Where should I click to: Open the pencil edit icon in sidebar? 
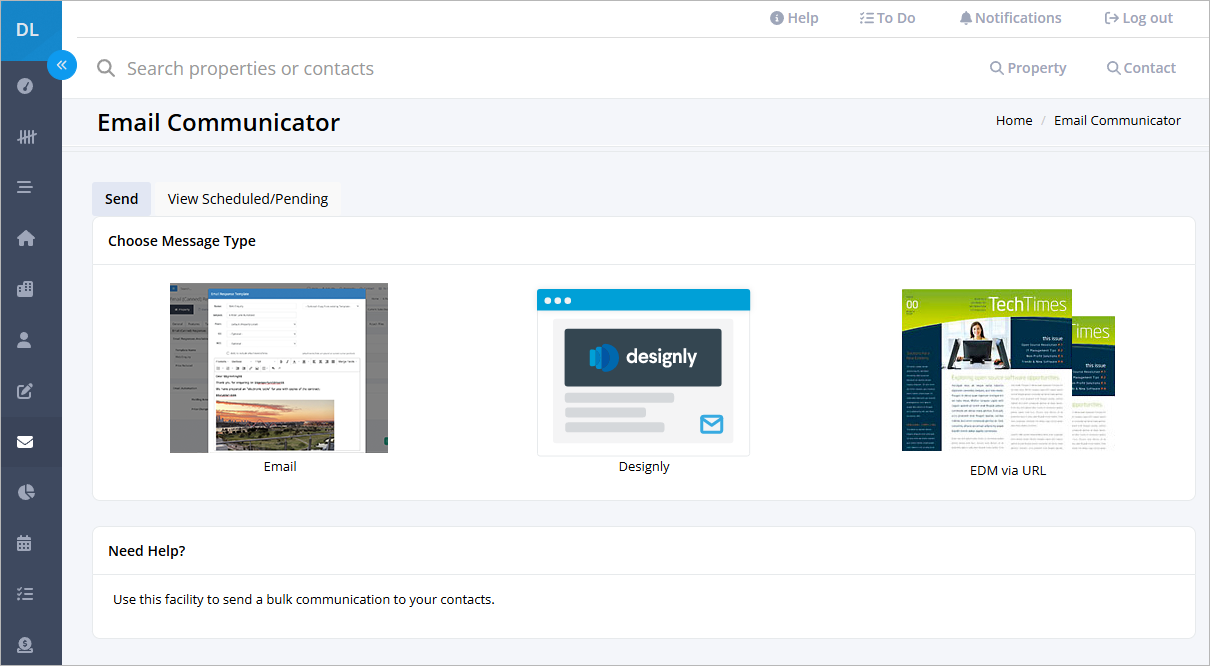click(26, 391)
